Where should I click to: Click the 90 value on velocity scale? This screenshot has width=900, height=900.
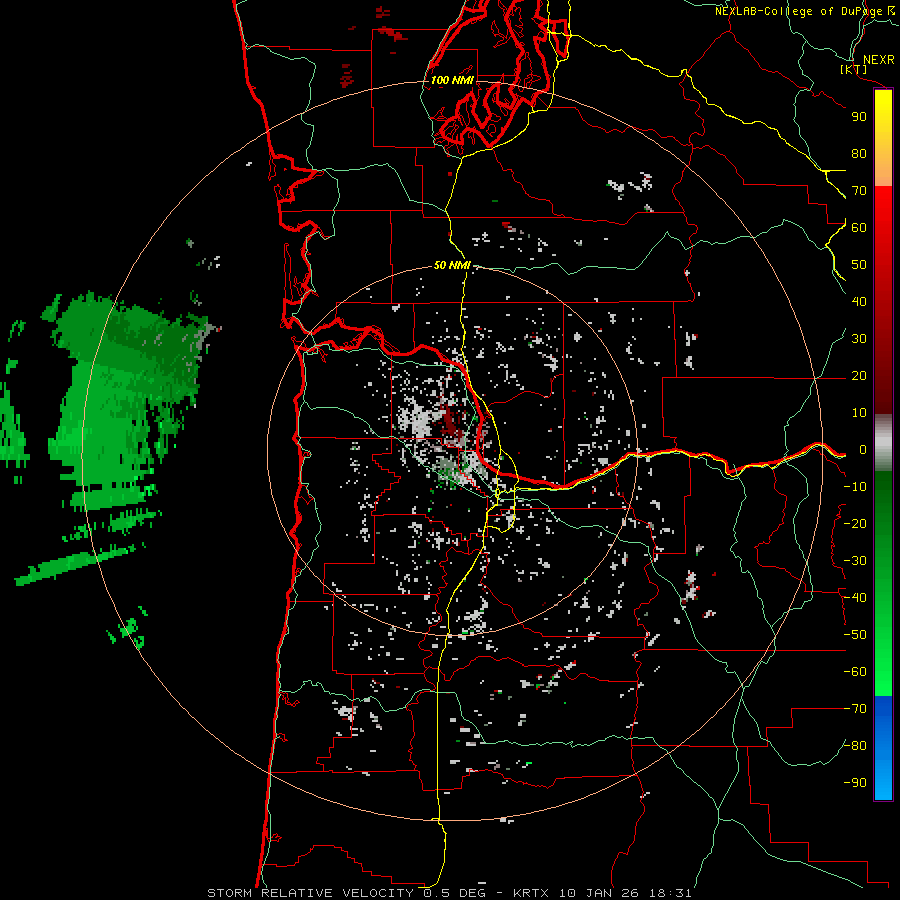click(859, 117)
